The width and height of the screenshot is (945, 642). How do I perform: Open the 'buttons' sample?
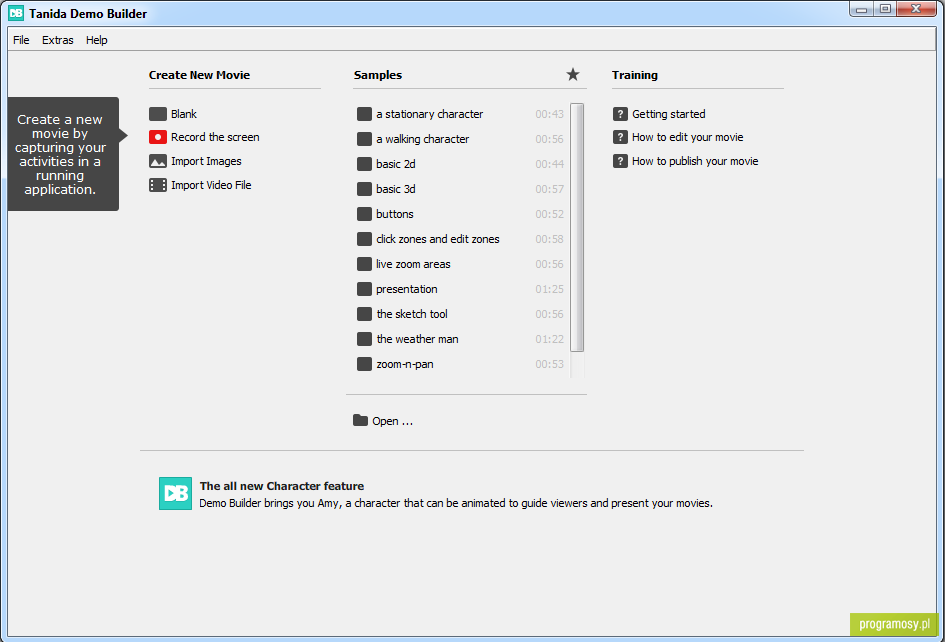395,214
